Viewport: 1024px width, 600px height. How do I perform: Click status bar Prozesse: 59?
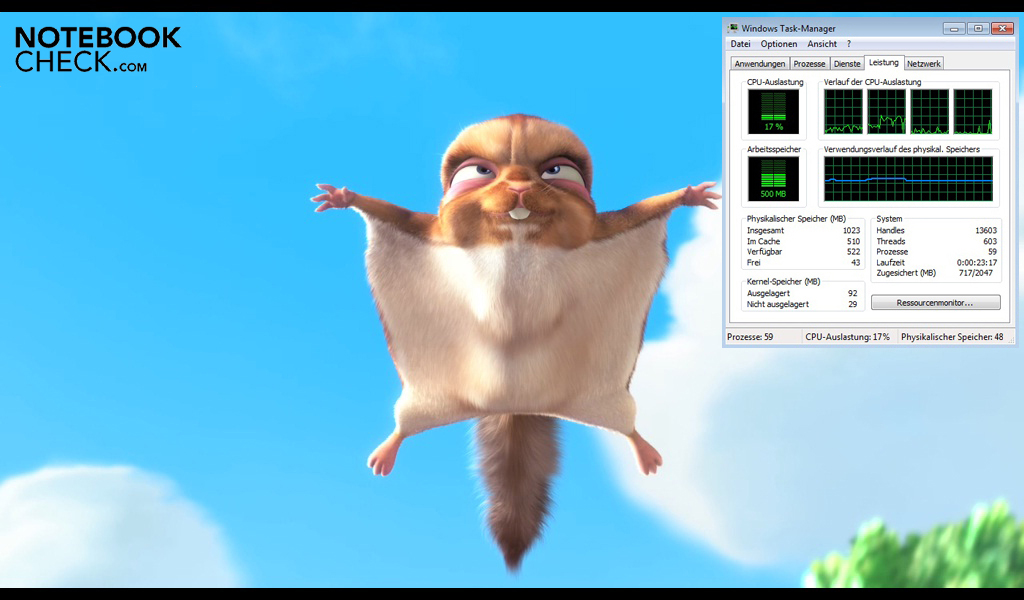click(x=750, y=337)
